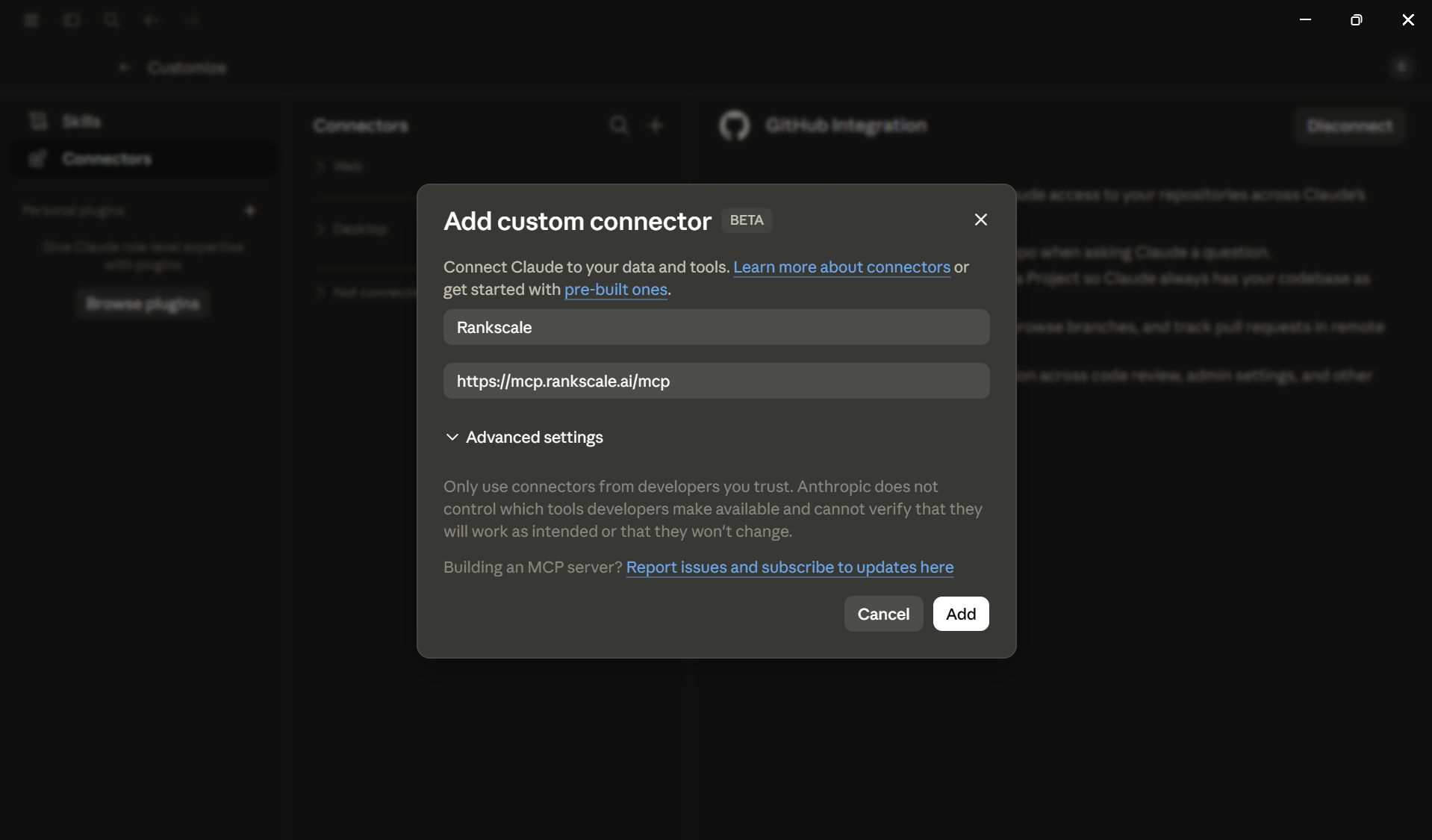
Task: Cancel adding the custom connector
Action: [883, 614]
